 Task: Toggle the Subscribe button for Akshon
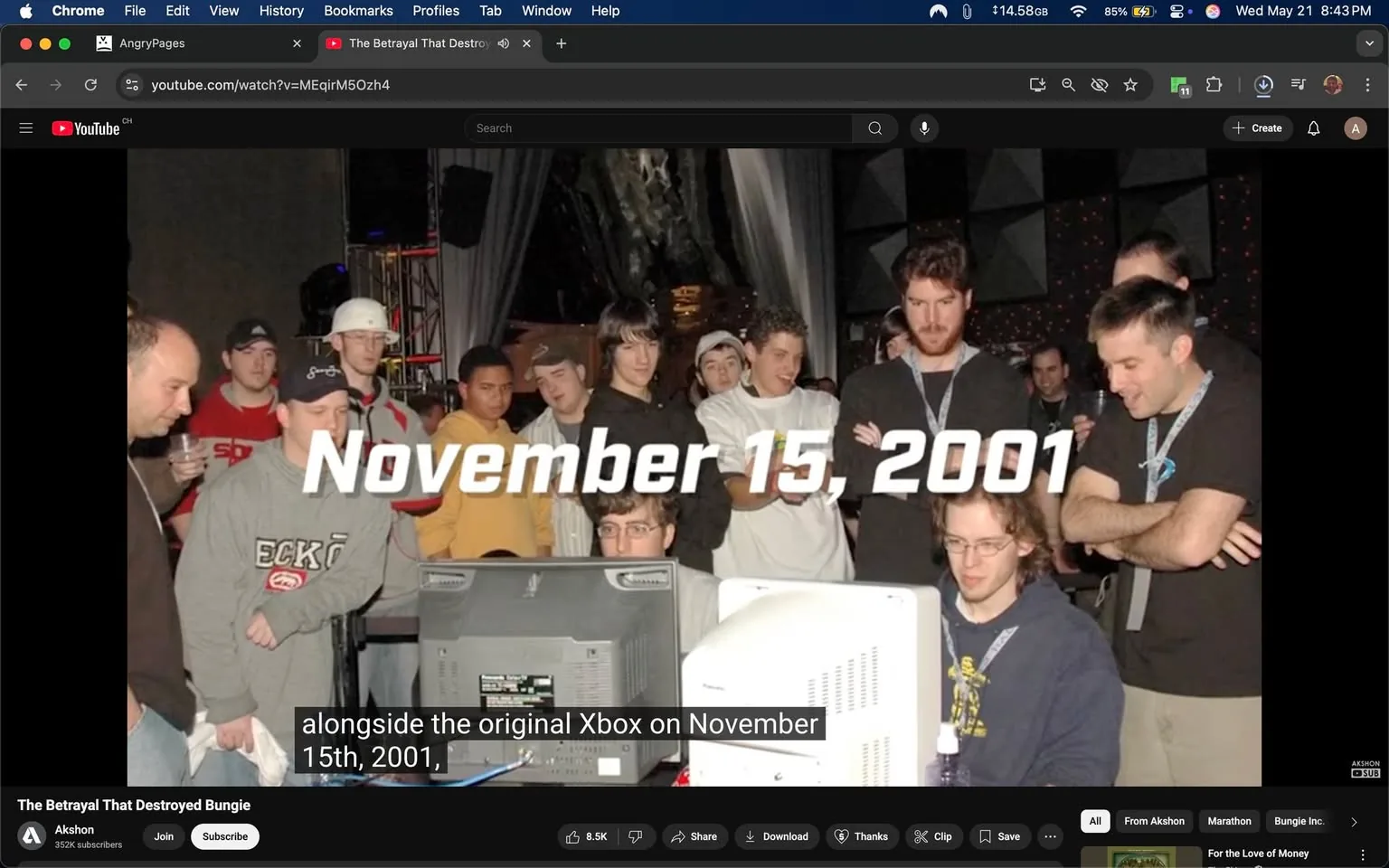[224, 836]
